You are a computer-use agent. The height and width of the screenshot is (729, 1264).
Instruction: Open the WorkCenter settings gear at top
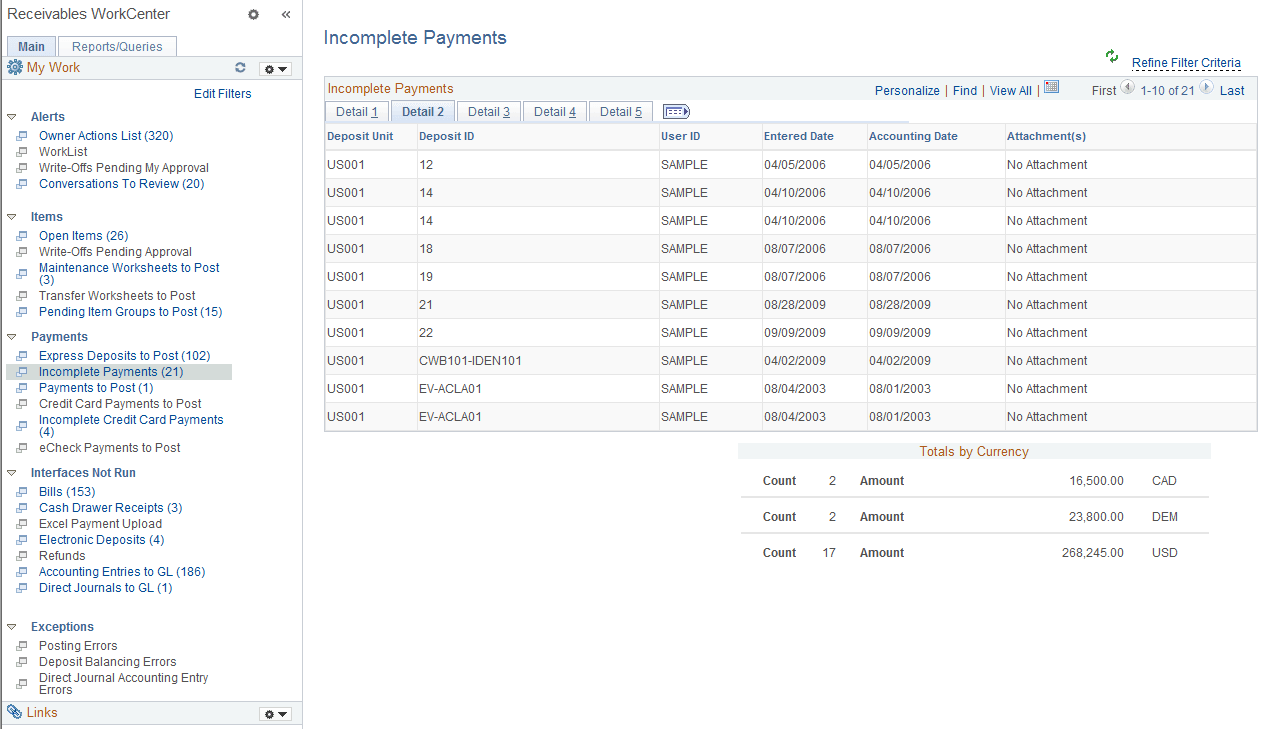pos(253,14)
